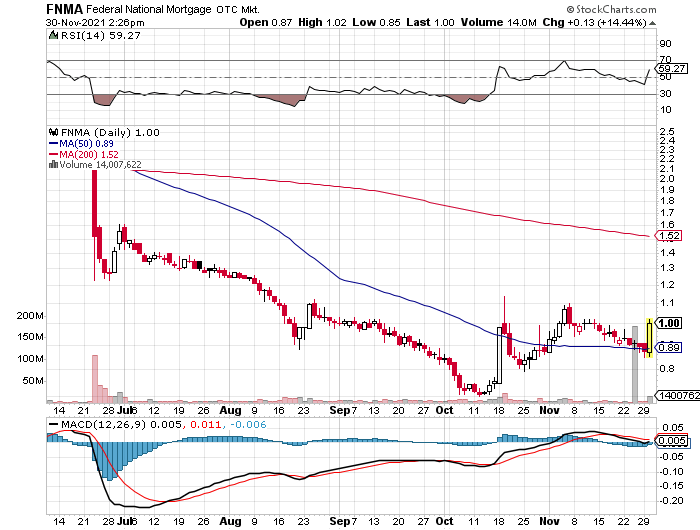Click the bold FNMA ticker symbol title
The height and width of the screenshot is (530, 700).
pyautogui.click(x=64, y=9)
